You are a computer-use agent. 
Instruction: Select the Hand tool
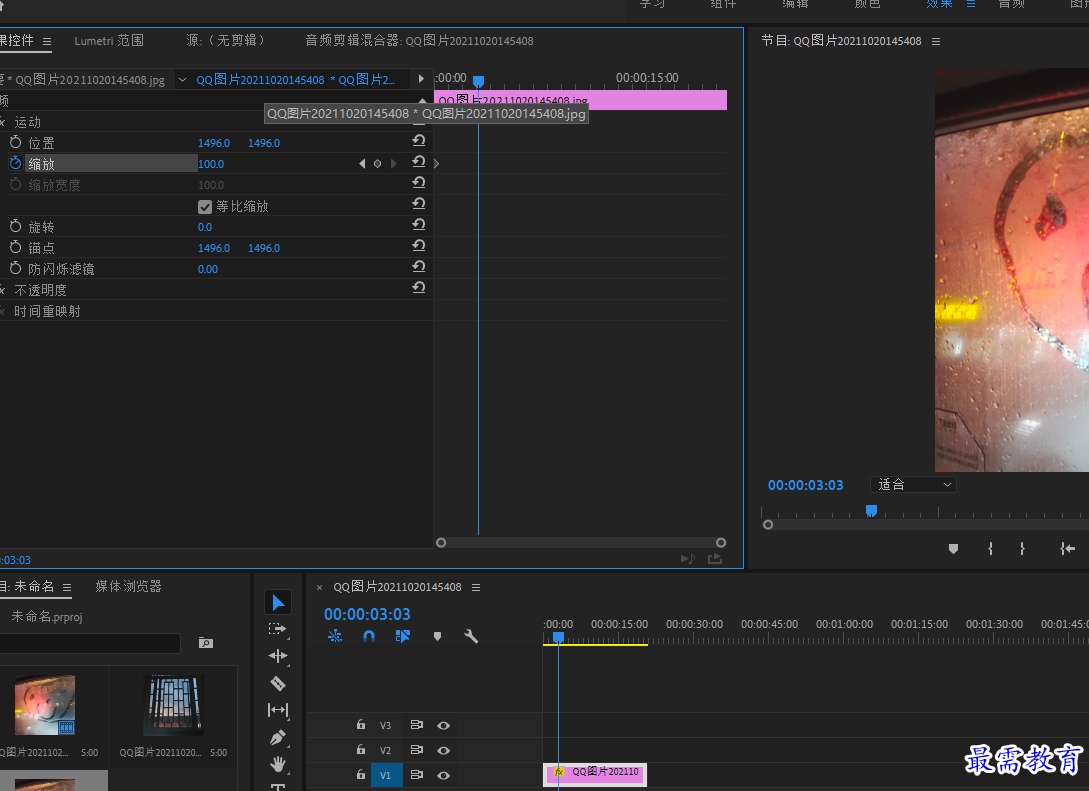pos(278,764)
